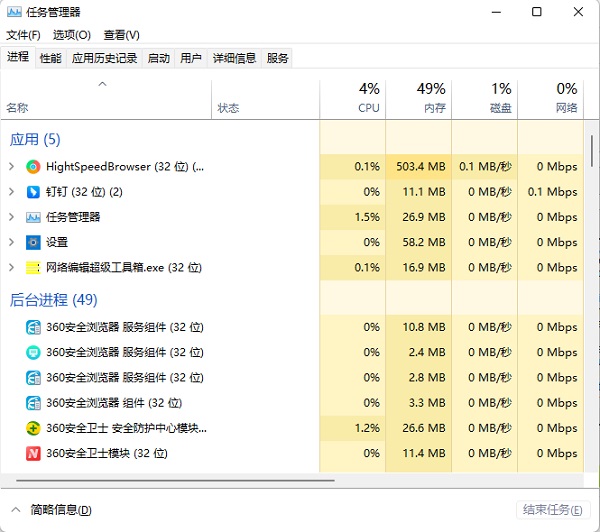
Task: Click the 结束任务(E) button
Action: (x=553, y=510)
